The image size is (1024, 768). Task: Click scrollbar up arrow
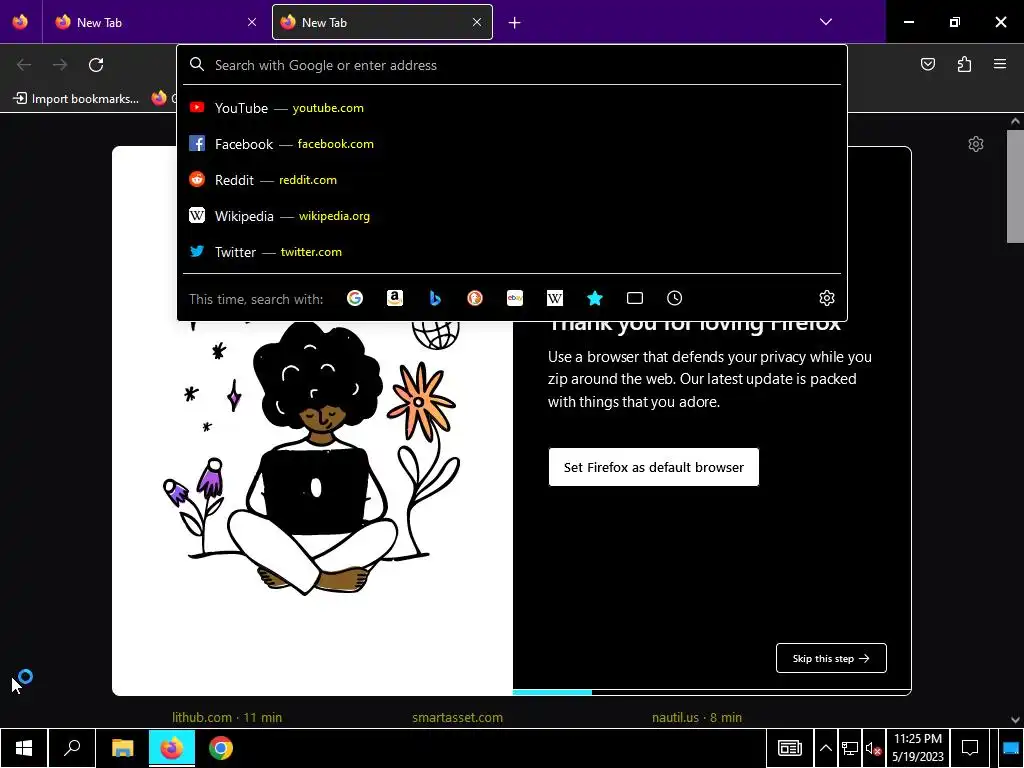1015,121
